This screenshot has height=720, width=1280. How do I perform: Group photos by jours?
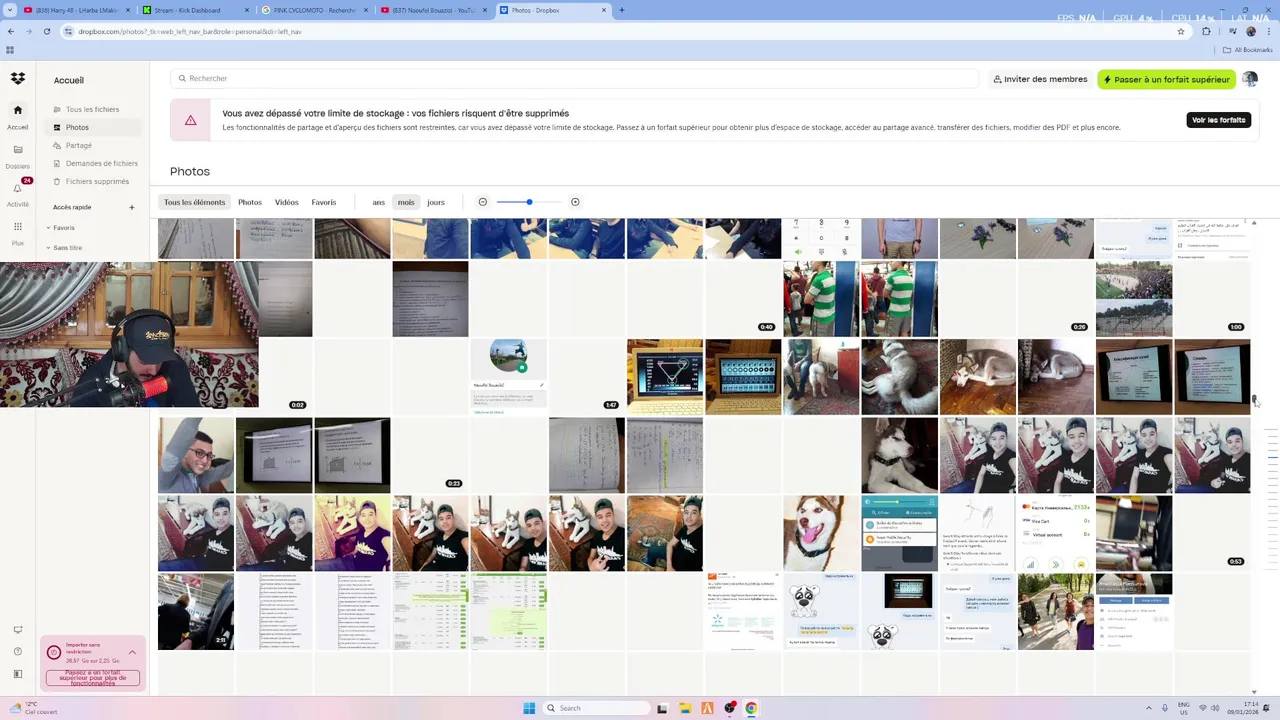pyautogui.click(x=436, y=202)
